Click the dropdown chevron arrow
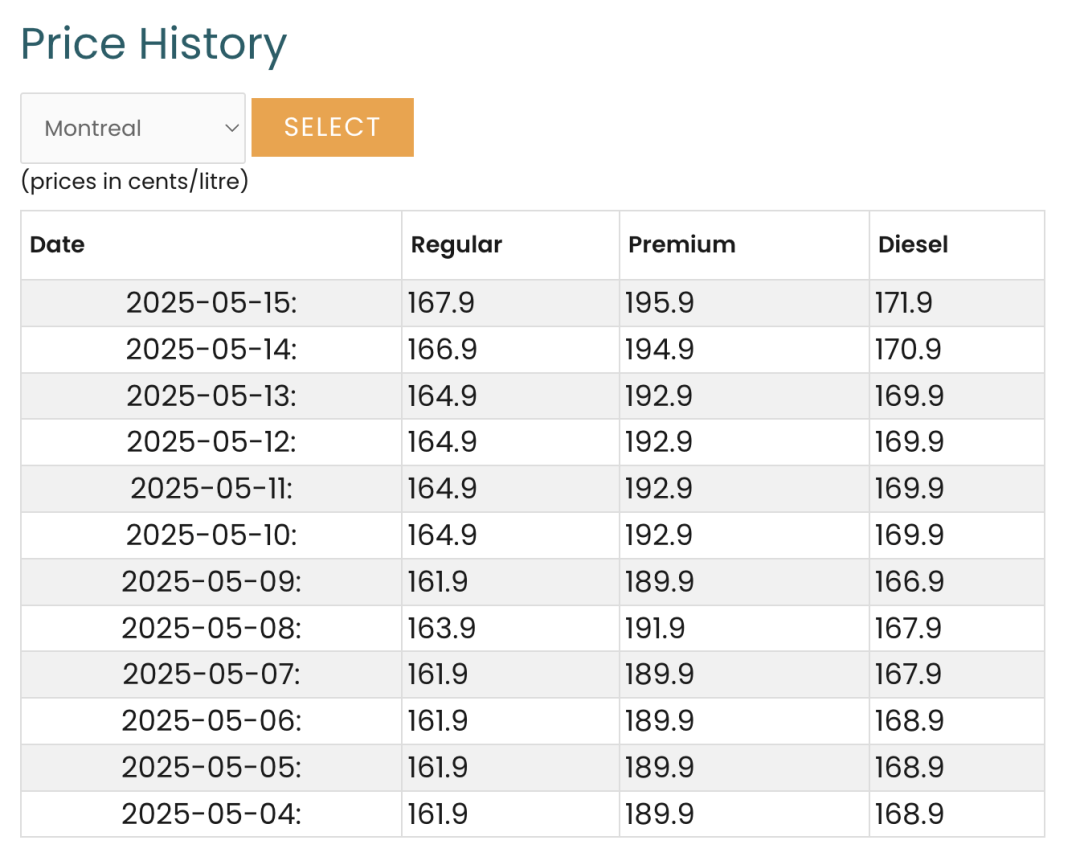The width and height of the screenshot is (1080, 865). point(232,128)
